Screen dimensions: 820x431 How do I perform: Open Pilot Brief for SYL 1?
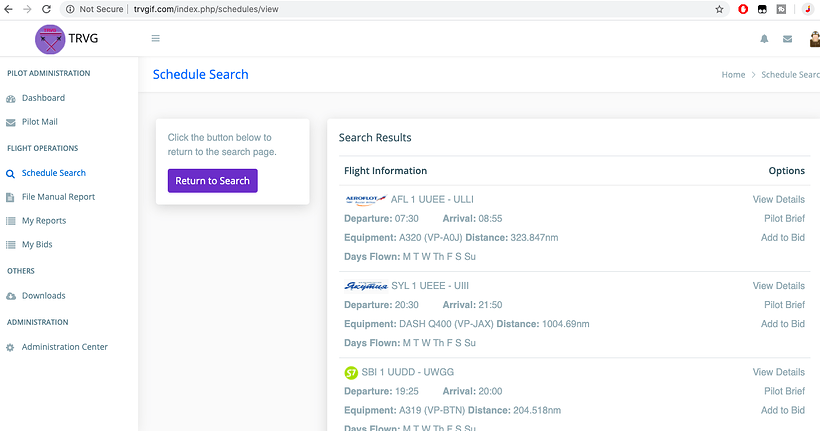point(784,304)
